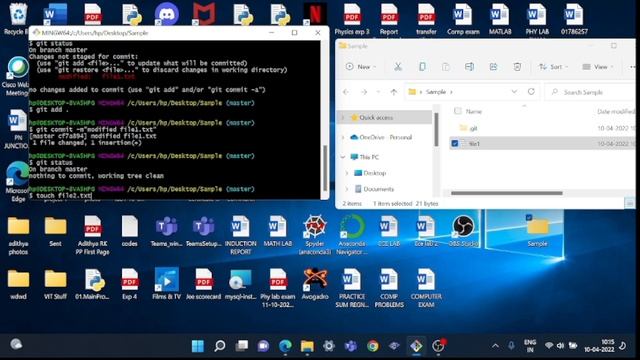Open the clock and date flyout
Viewport: 640px width, 360px height.
point(599,346)
